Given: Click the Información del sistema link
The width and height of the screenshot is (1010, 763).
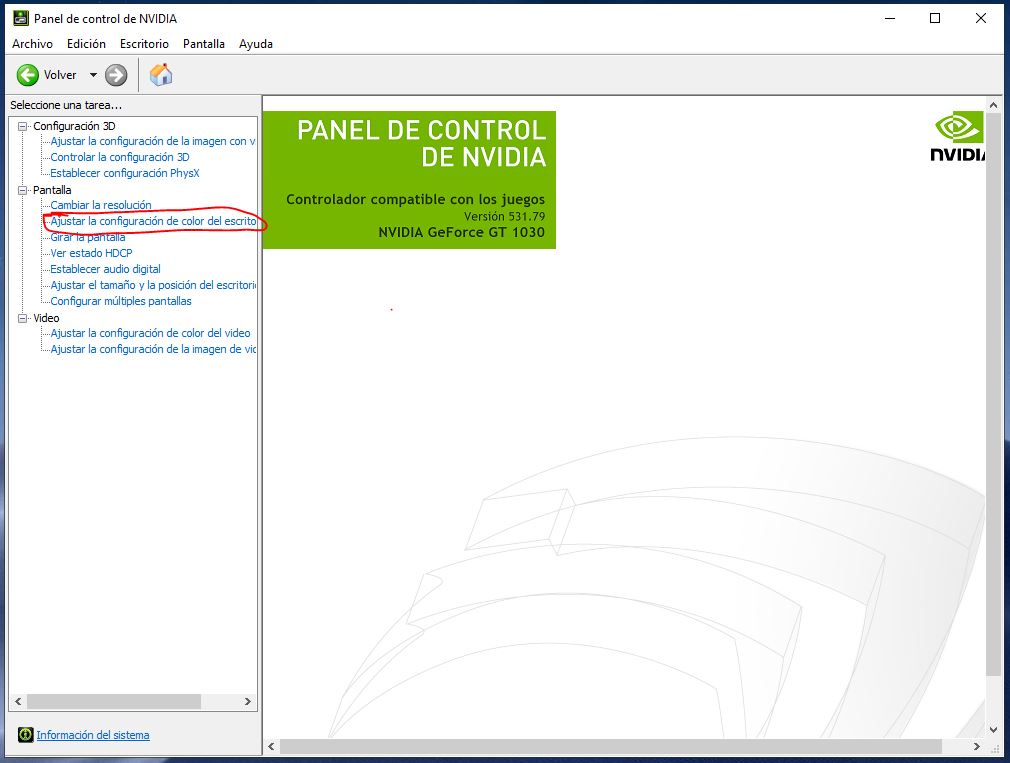Looking at the screenshot, I should pos(93,735).
